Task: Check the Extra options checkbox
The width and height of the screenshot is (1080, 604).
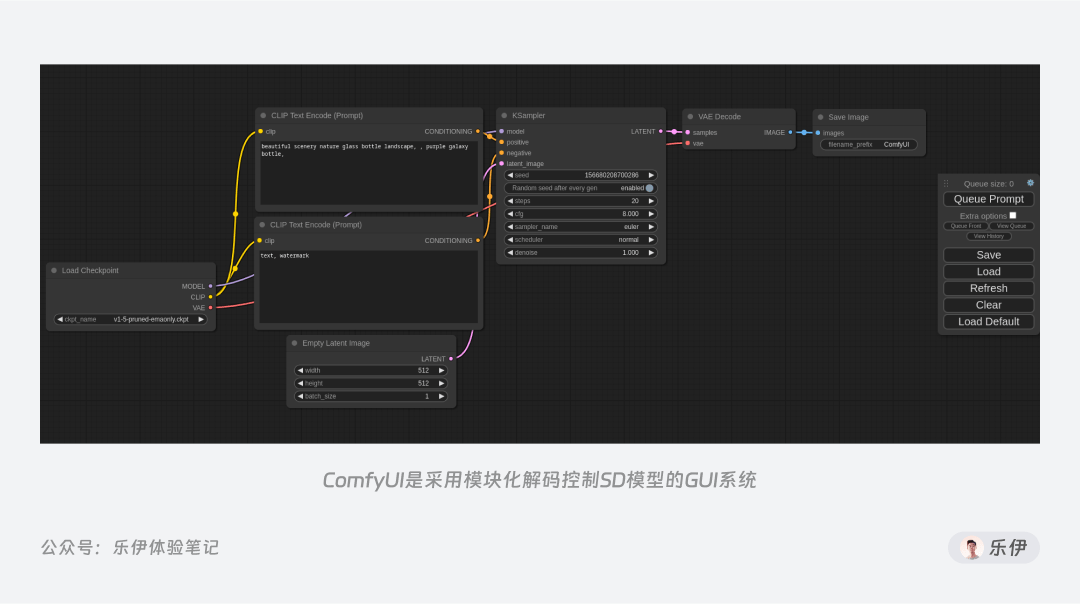Action: tap(1012, 216)
